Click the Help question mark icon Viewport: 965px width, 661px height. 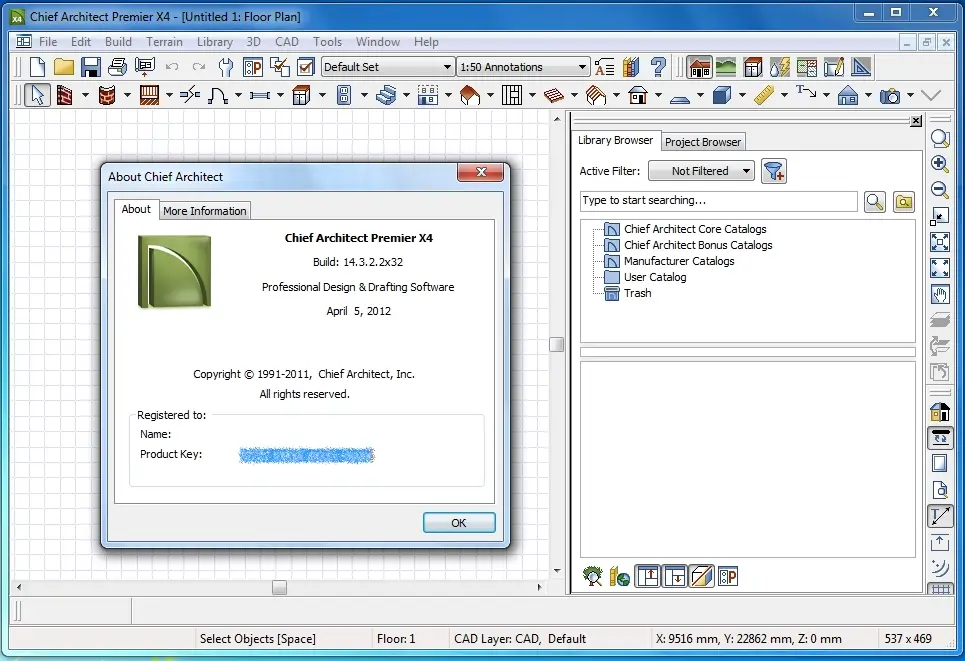coord(658,66)
